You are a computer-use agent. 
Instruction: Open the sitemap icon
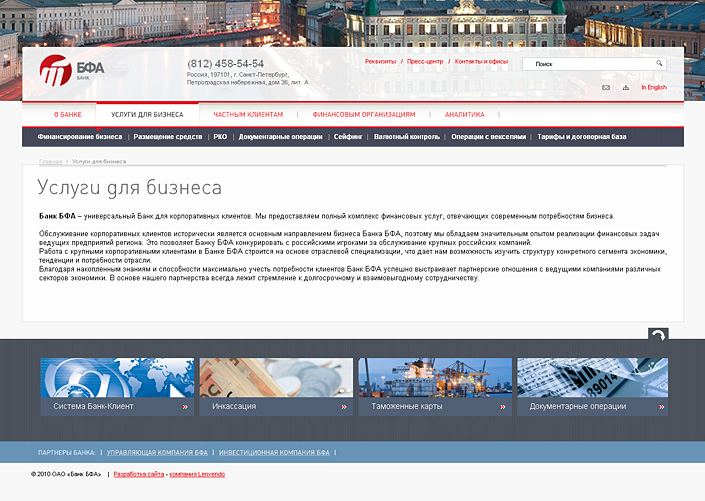point(625,88)
